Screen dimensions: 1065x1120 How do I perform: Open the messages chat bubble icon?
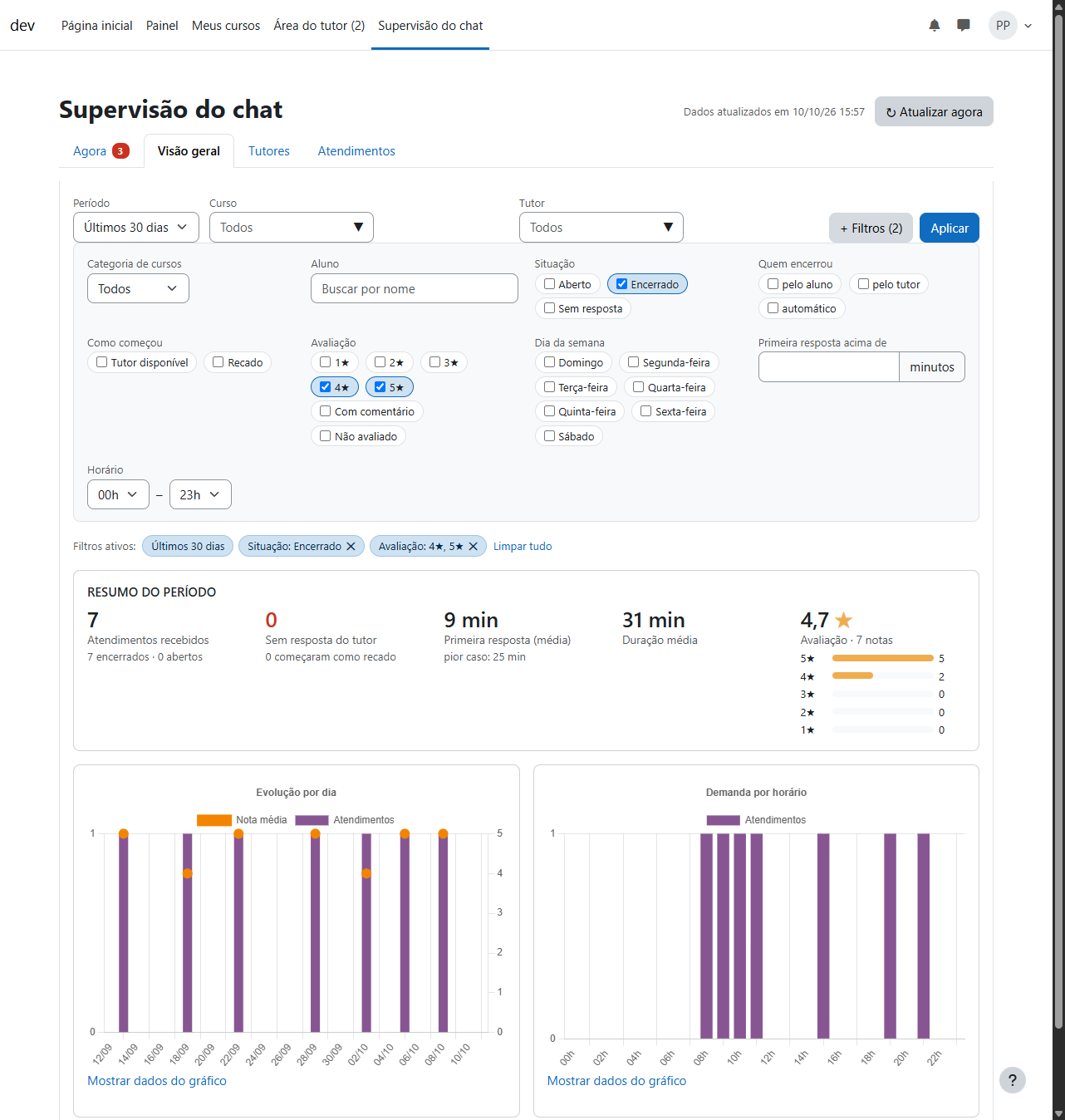(964, 26)
